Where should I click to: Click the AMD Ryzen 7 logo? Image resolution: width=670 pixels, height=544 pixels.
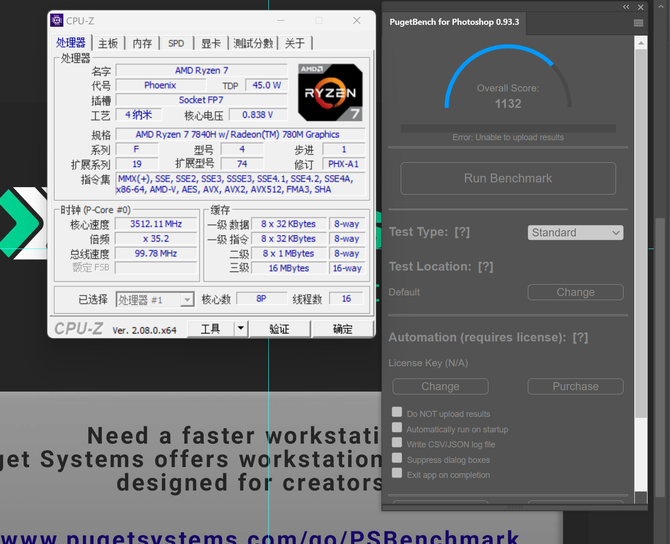[329, 92]
